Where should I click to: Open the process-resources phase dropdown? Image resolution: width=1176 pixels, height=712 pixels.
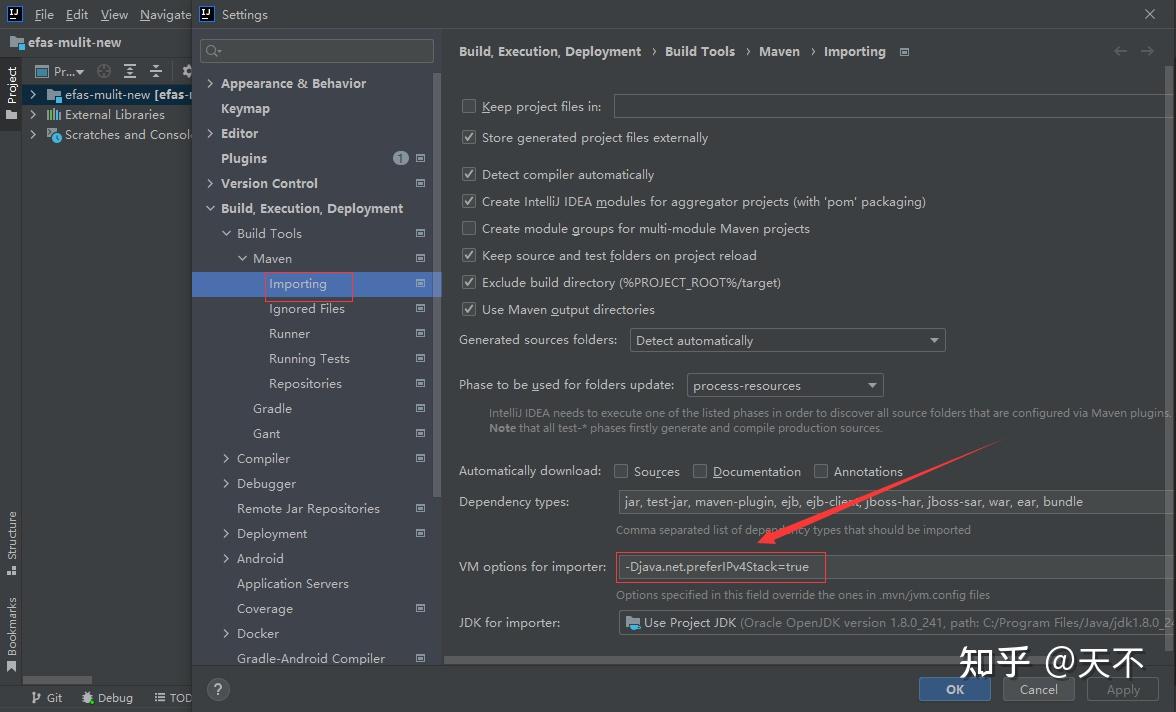pyautogui.click(x=786, y=385)
